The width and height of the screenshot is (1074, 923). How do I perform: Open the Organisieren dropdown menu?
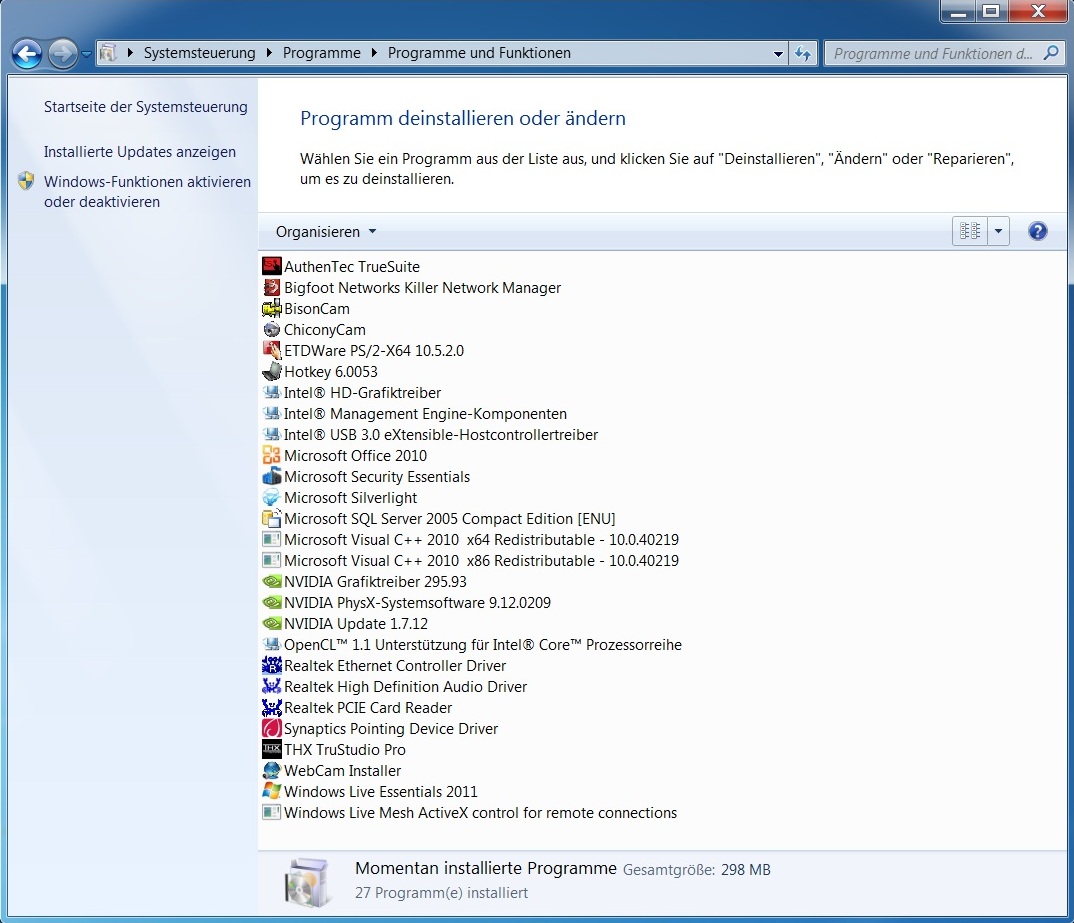(x=326, y=231)
